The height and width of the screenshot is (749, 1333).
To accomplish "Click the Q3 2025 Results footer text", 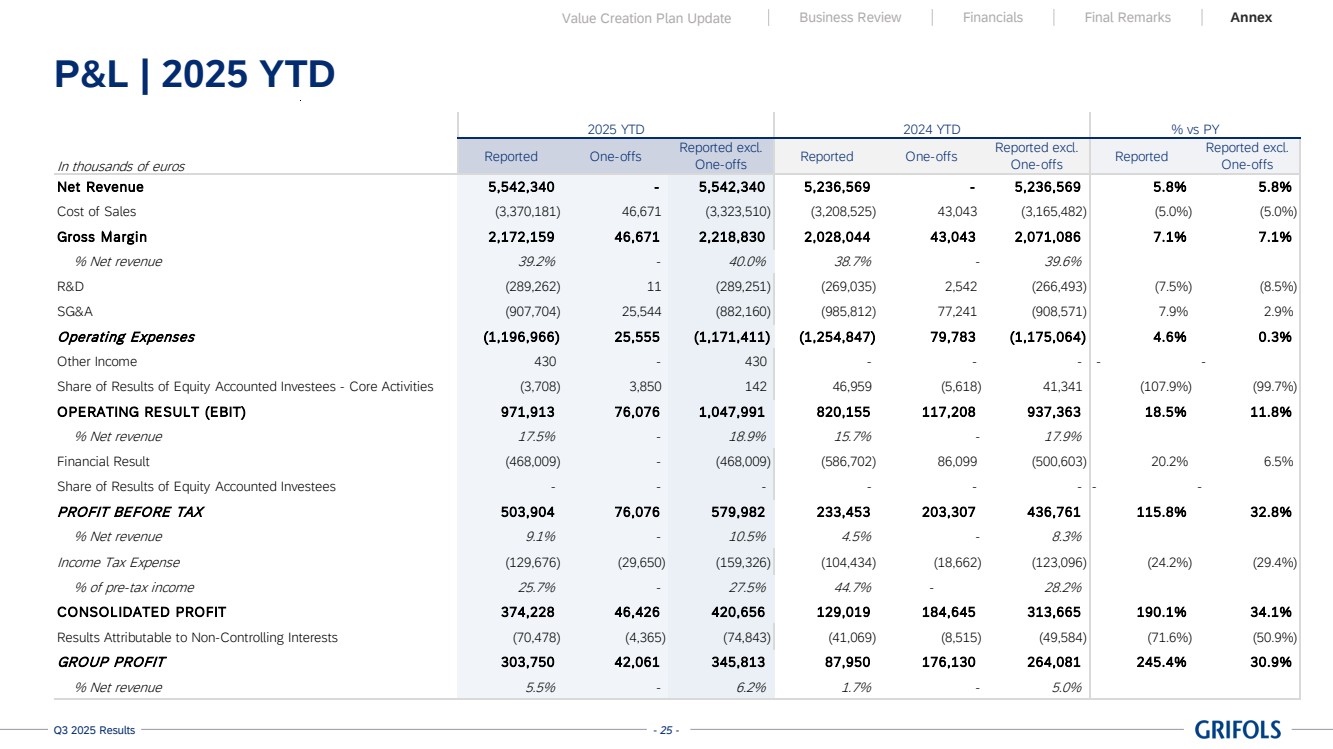I will click(x=94, y=731).
